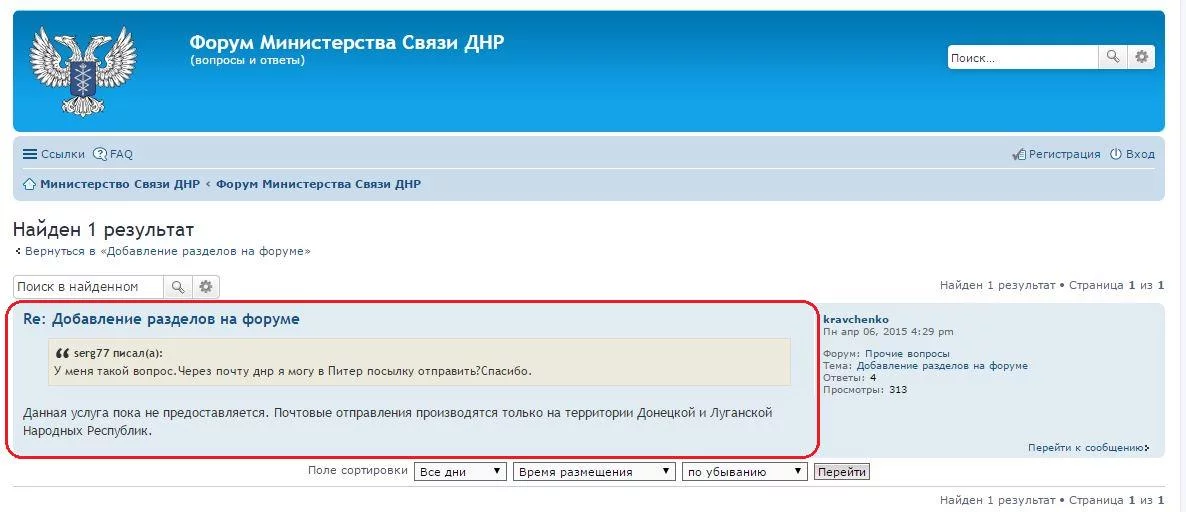Open the Все дни dropdown
The width and height of the screenshot is (1186, 512).
point(460,472)
